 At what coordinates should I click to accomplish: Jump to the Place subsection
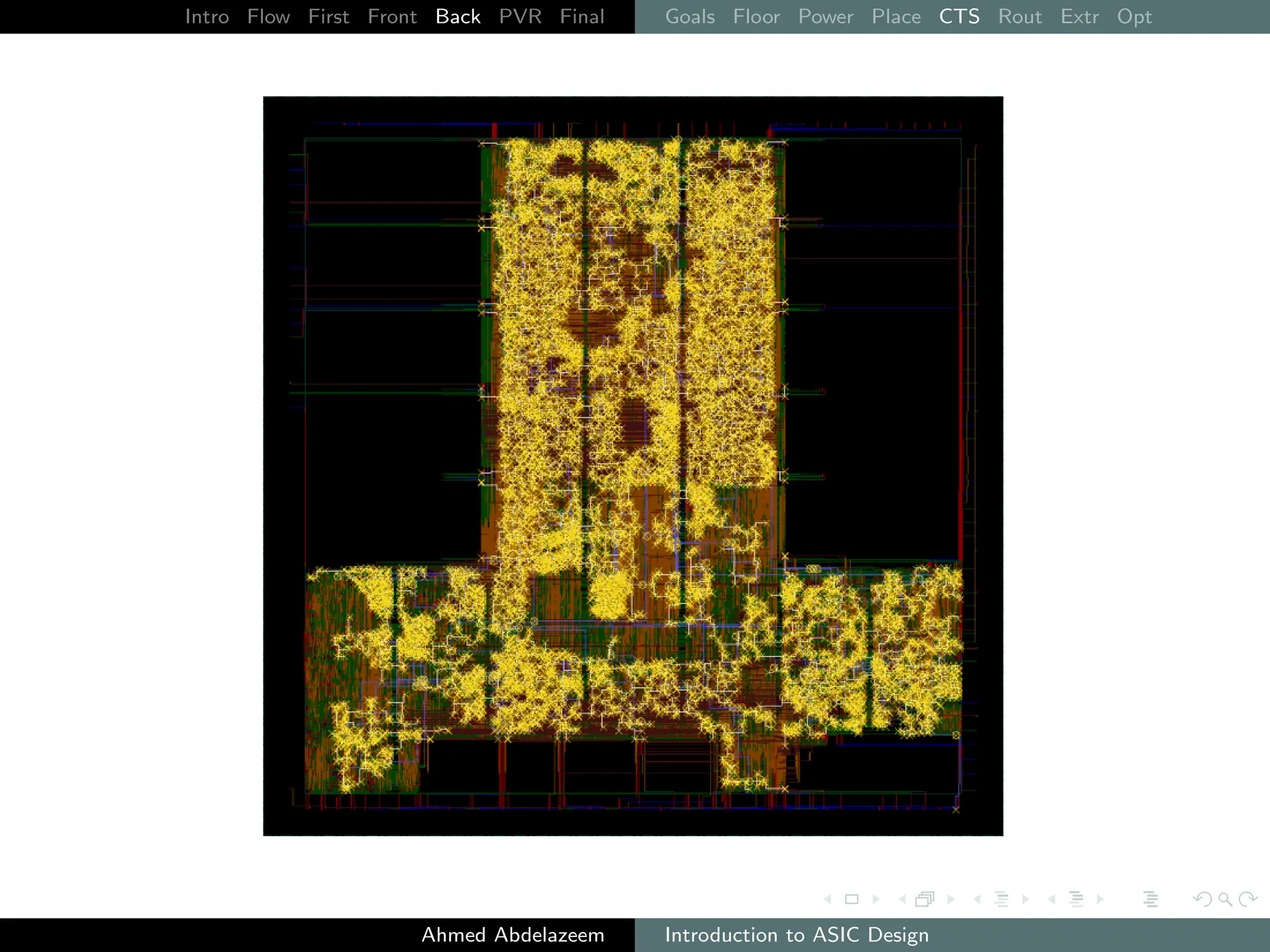click(896, 17)
